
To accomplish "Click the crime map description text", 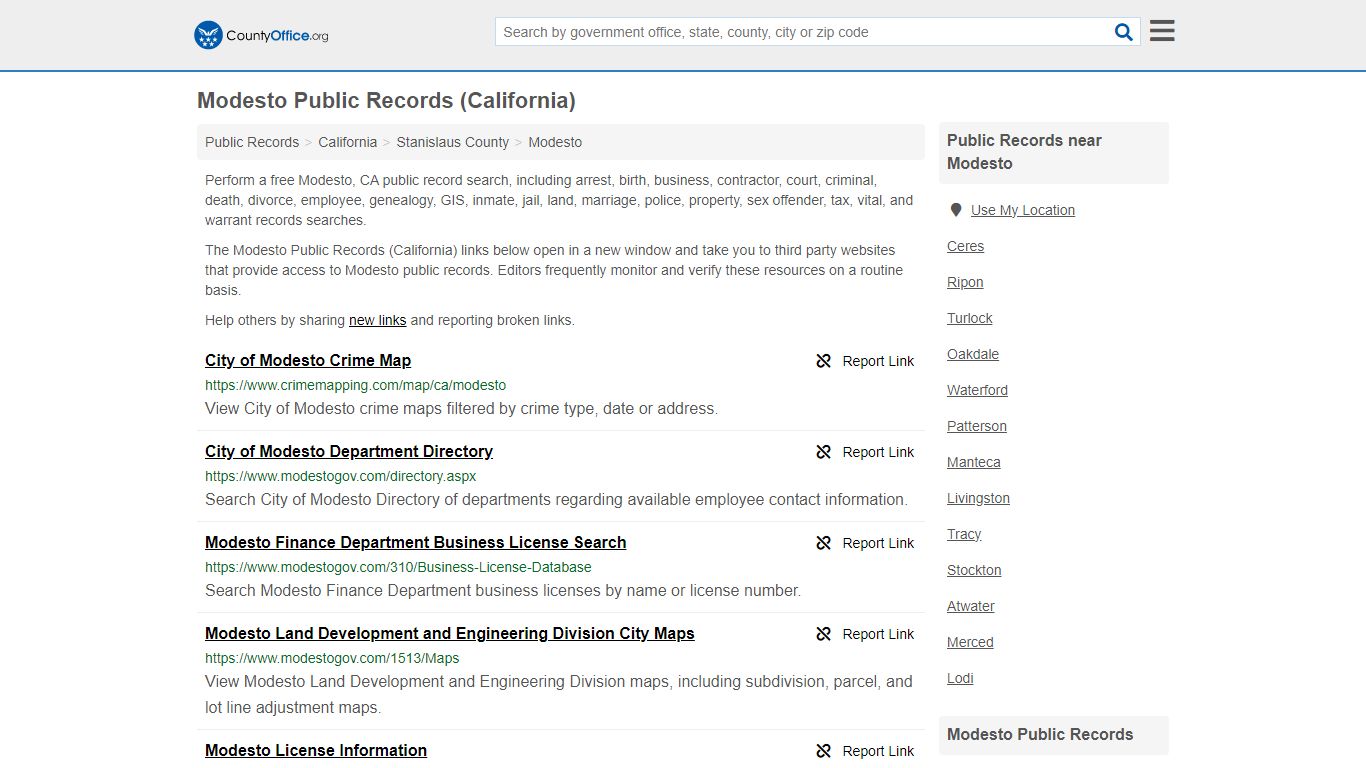I will click(461, 408).
